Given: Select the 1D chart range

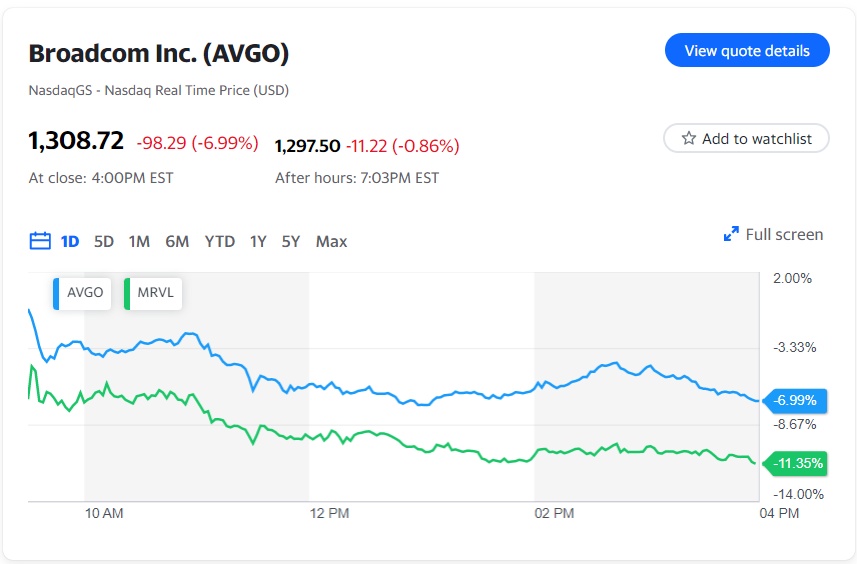Looking at the screenshot, I should pos(70,241).
